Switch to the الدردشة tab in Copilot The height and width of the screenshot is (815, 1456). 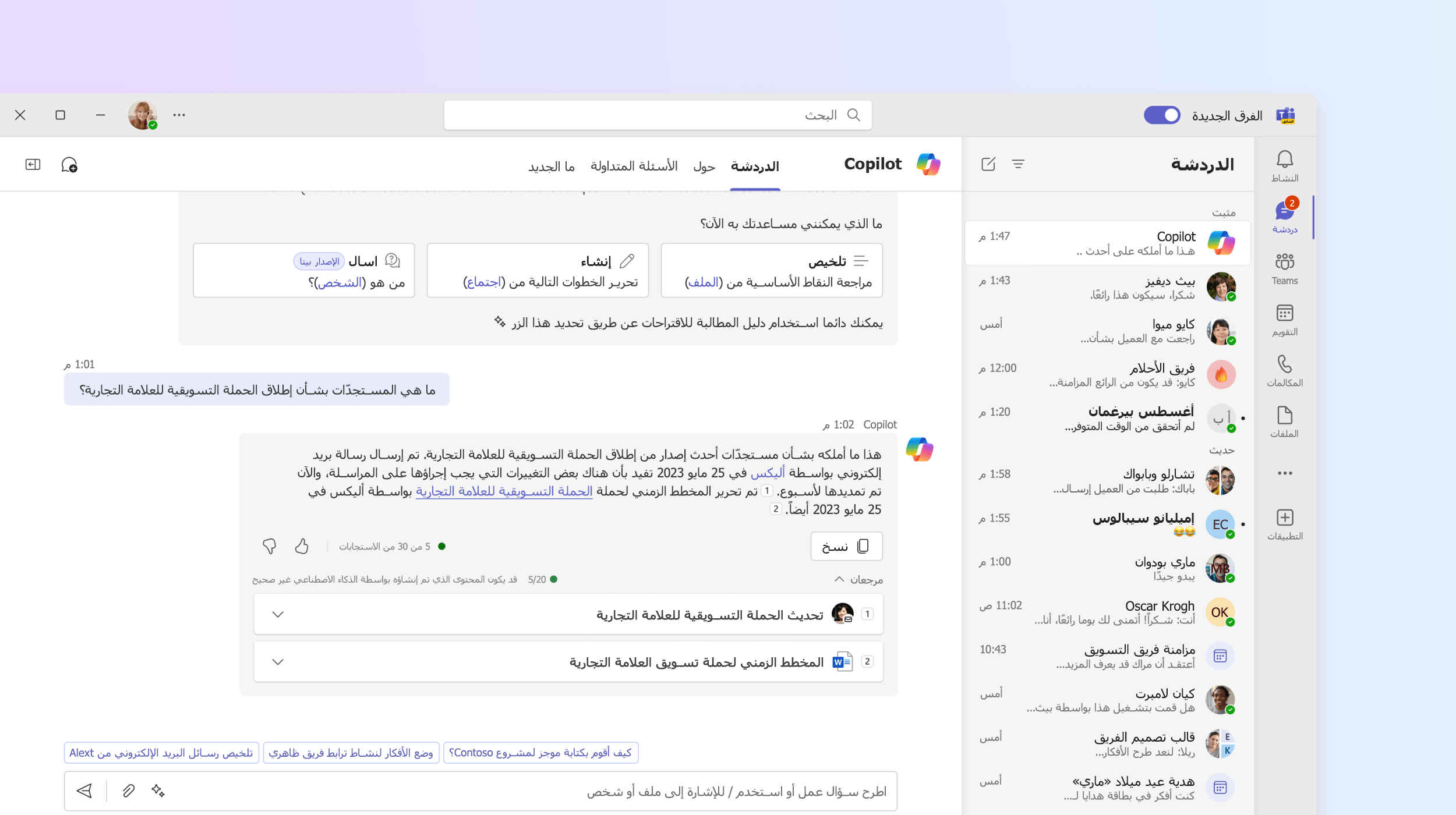click(755, 166)
